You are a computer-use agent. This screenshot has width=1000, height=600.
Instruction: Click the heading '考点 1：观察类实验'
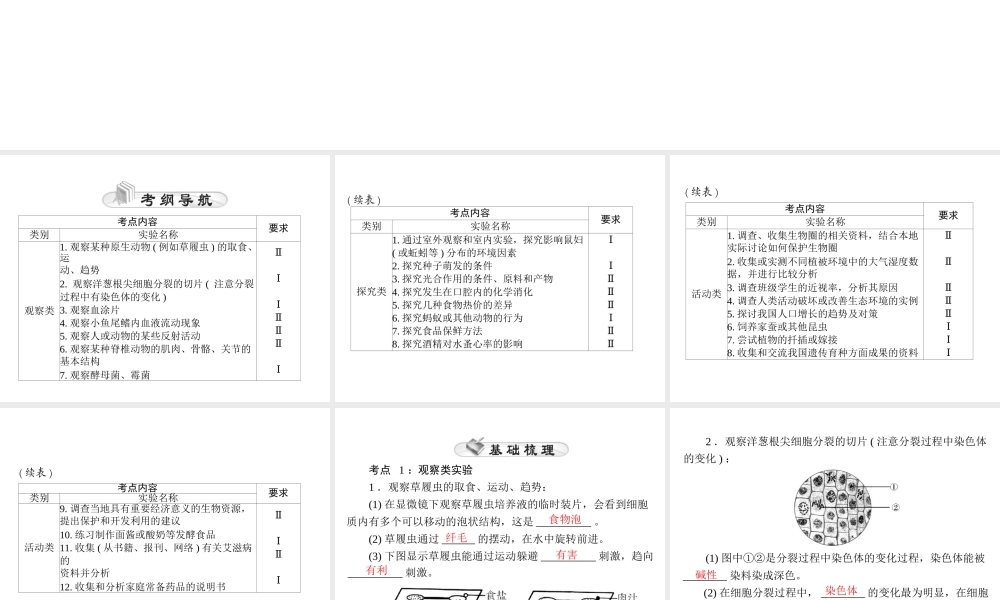(420, 470)
